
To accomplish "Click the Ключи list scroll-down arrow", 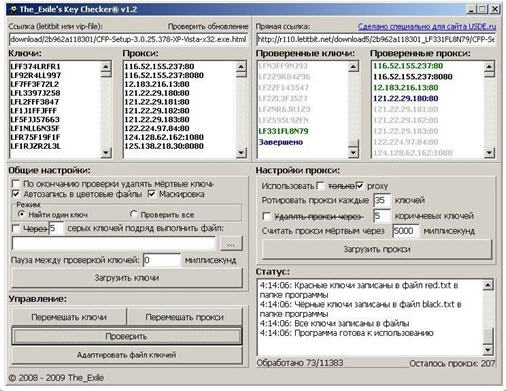I will (106, 152).
